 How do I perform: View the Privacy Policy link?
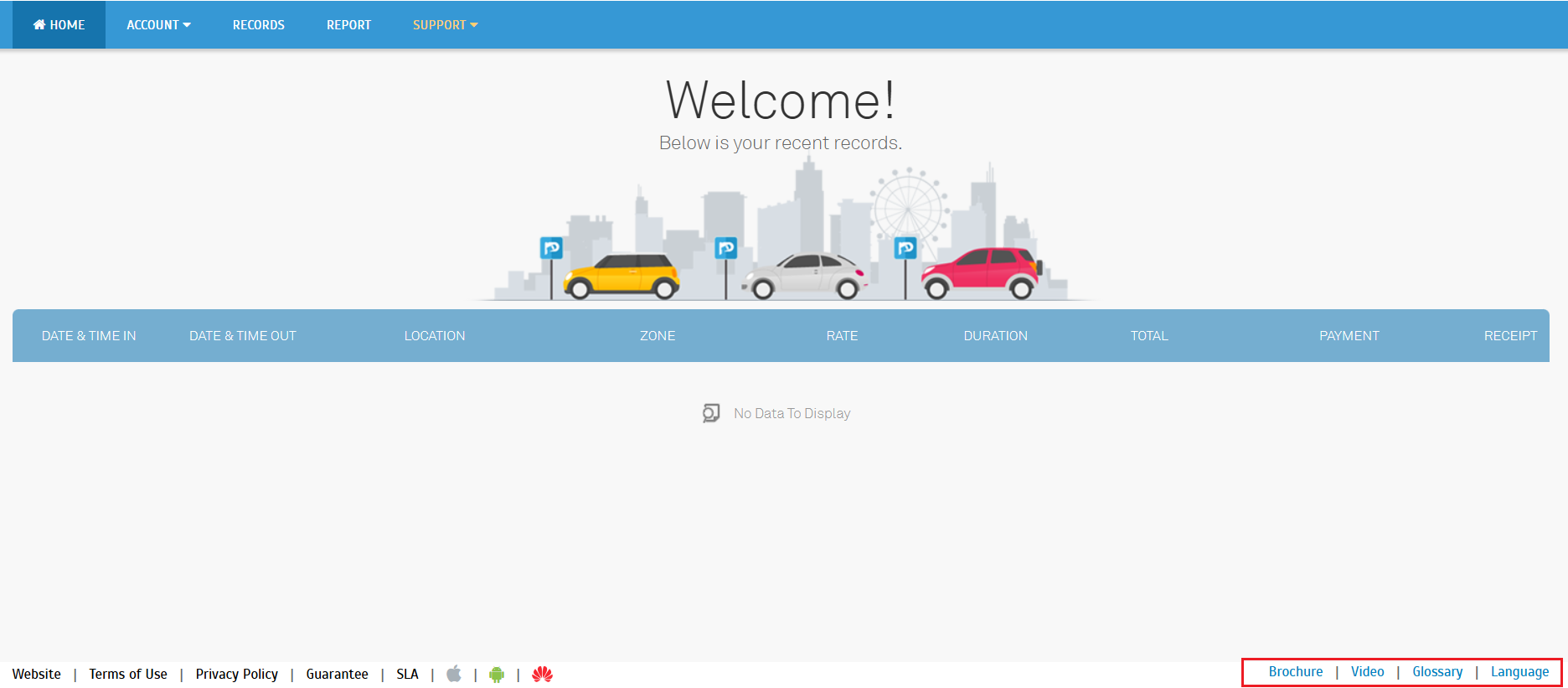236,674
